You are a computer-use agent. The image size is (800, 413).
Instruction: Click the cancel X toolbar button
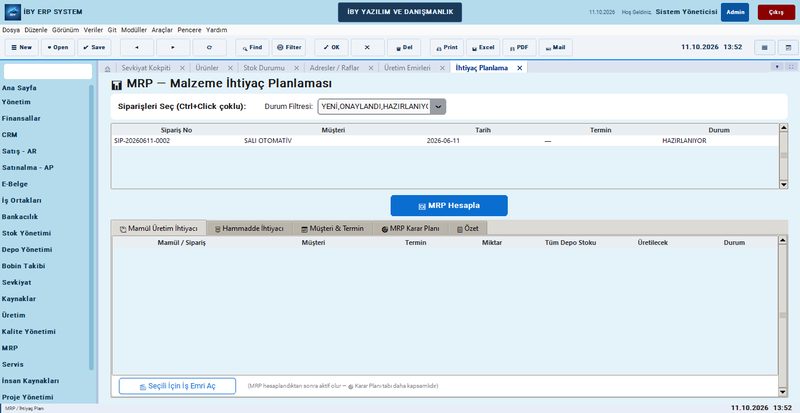(367, 47)
